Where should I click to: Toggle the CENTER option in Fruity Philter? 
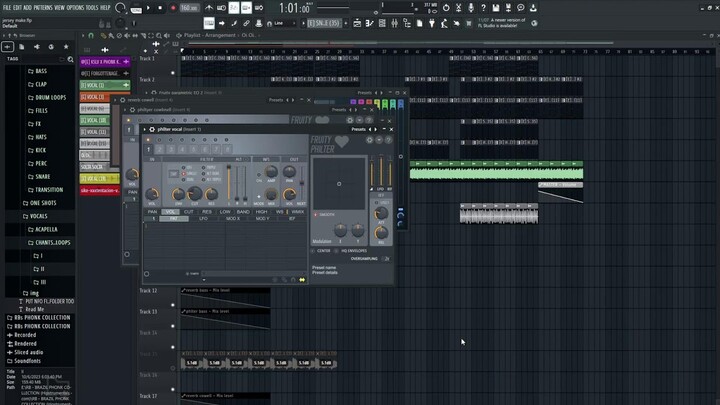[x=321, y=251]
